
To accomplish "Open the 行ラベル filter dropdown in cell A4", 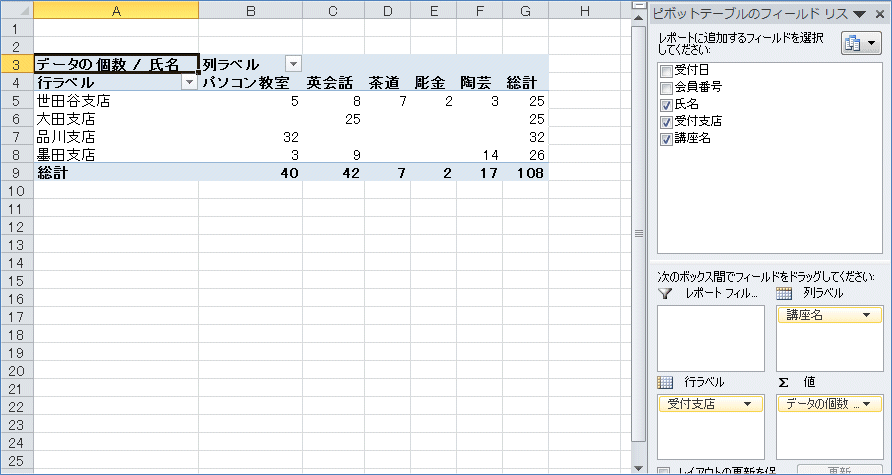I will pos(189,82).
